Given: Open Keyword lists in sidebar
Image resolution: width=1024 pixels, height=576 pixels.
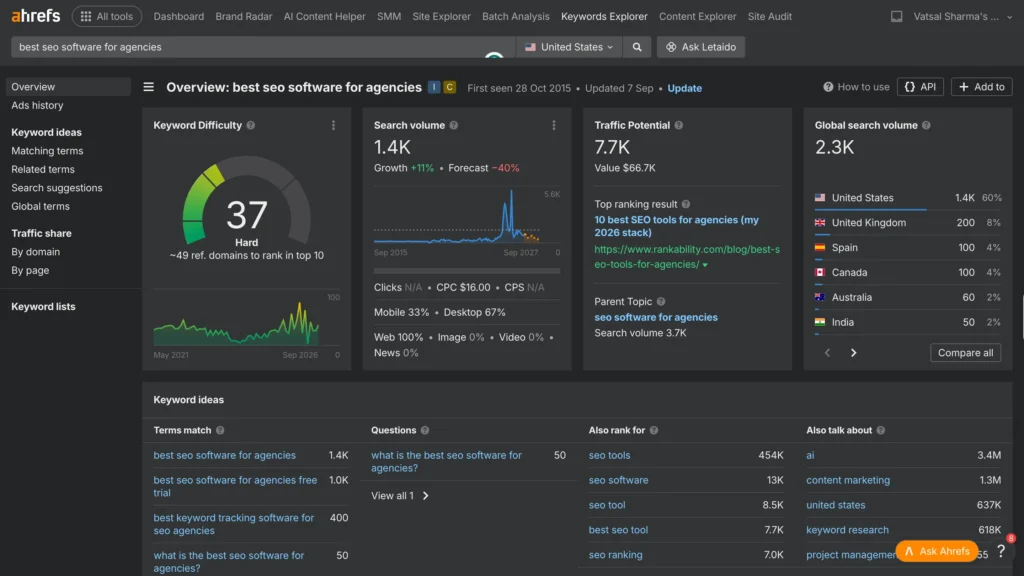Looking at the screenshot, I should click(43, 306).
